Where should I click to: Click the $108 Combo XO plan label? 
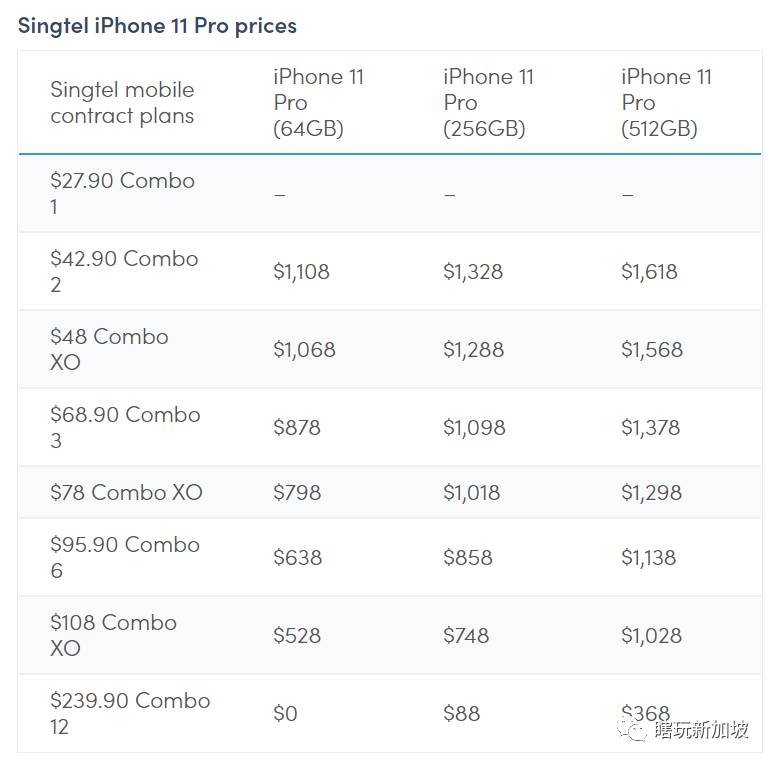pyautogui.click(x=113, y=635)
